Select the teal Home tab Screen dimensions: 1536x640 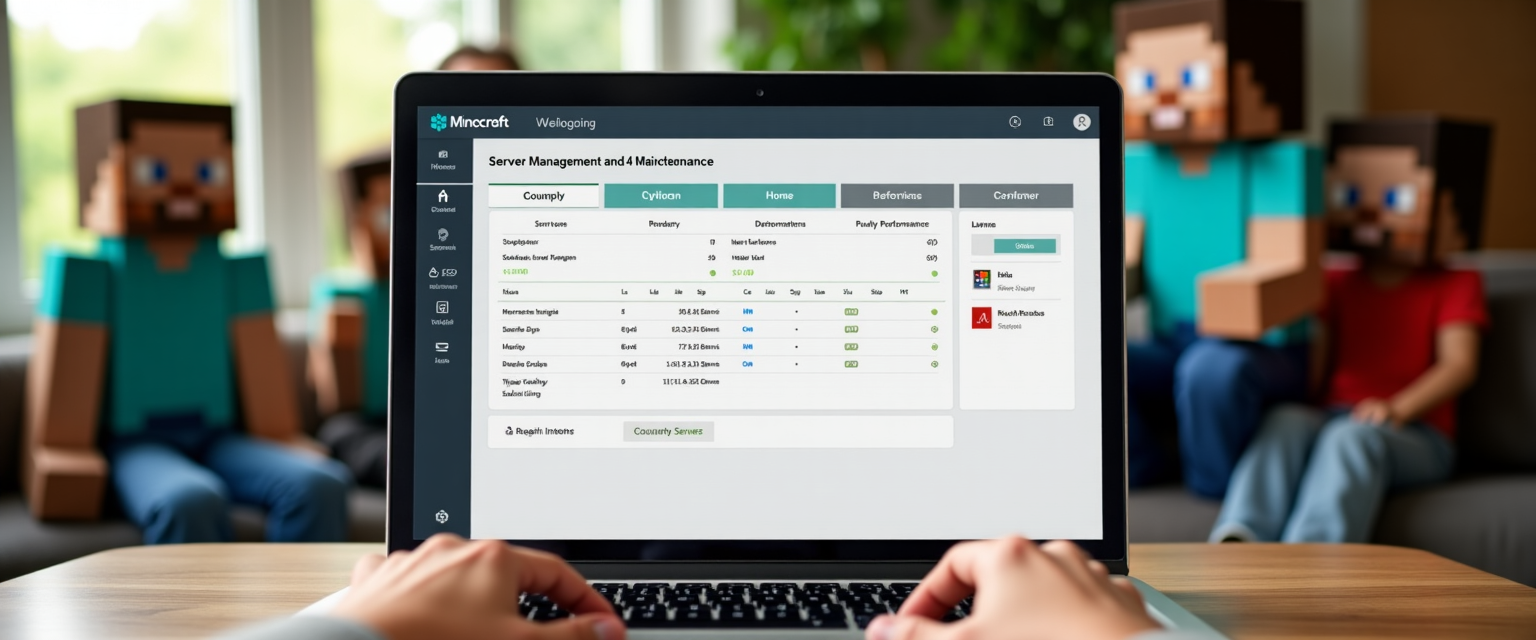tap(779, 196)
